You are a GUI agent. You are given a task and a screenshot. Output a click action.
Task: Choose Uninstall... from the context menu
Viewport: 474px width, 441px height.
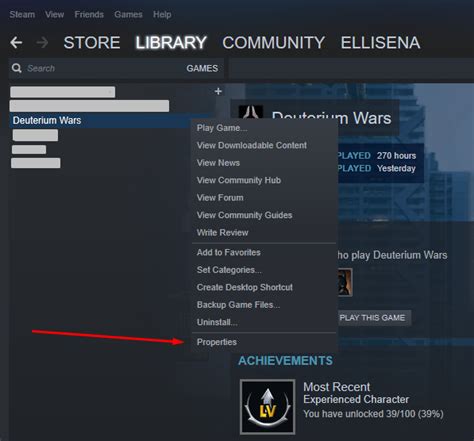[x=217, y=322]
